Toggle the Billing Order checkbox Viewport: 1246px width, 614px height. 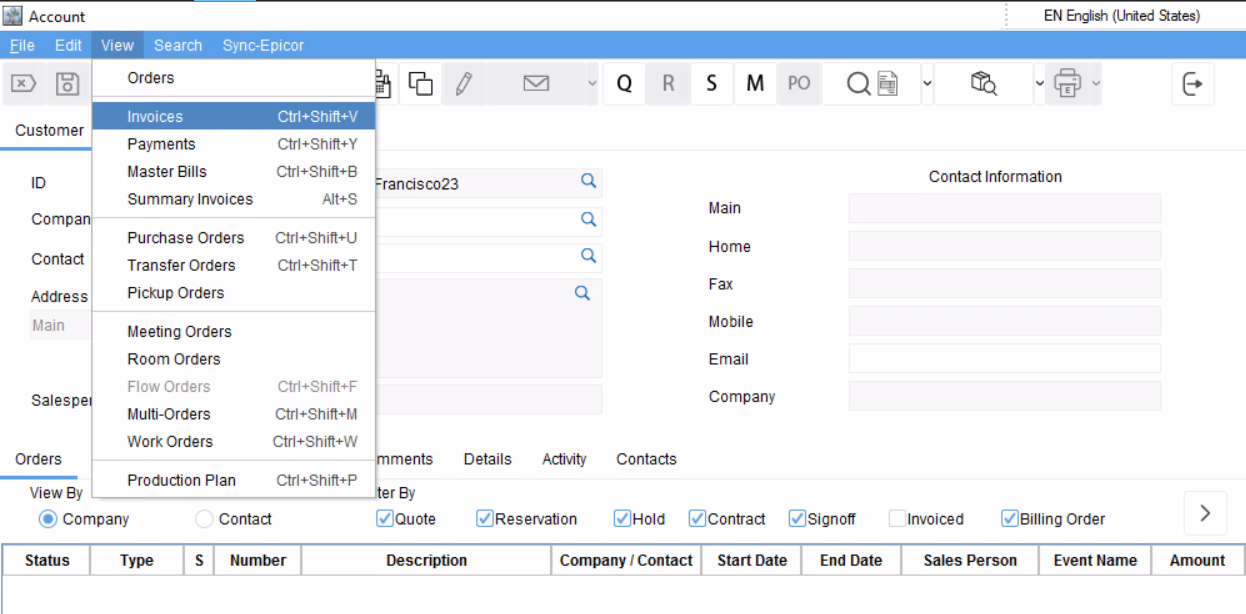pyautogui.click(x=1010, y=519)
